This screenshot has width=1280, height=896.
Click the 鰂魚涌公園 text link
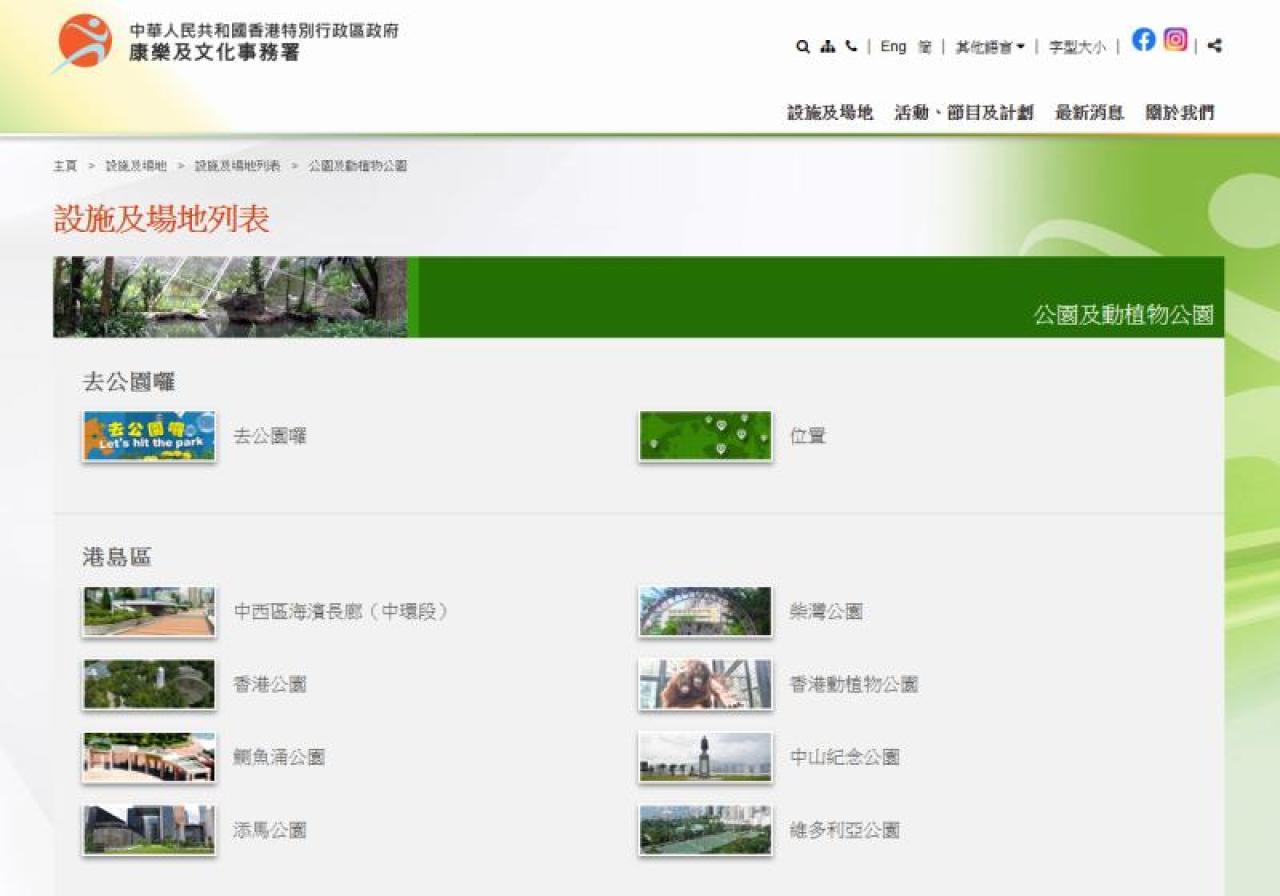pyautogui.click(x=279, y=757)
